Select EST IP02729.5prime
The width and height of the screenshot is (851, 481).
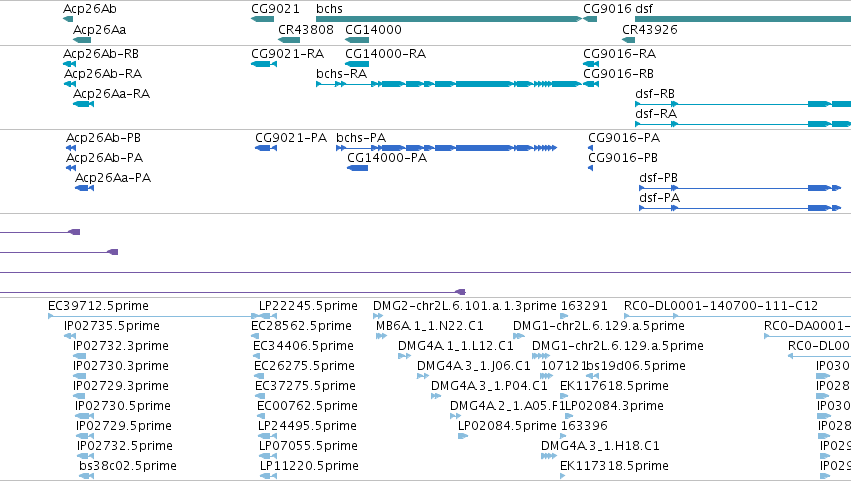(x=124, y=427)
